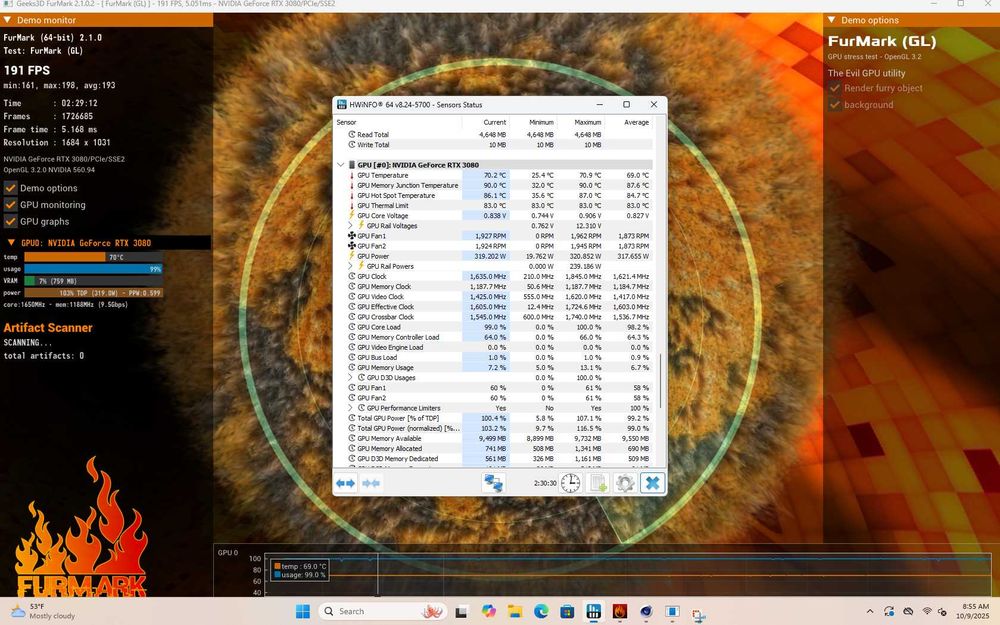1000x625 pixels.
Task: Close sensors with the blue X icon
Action: tap(652, 483)
